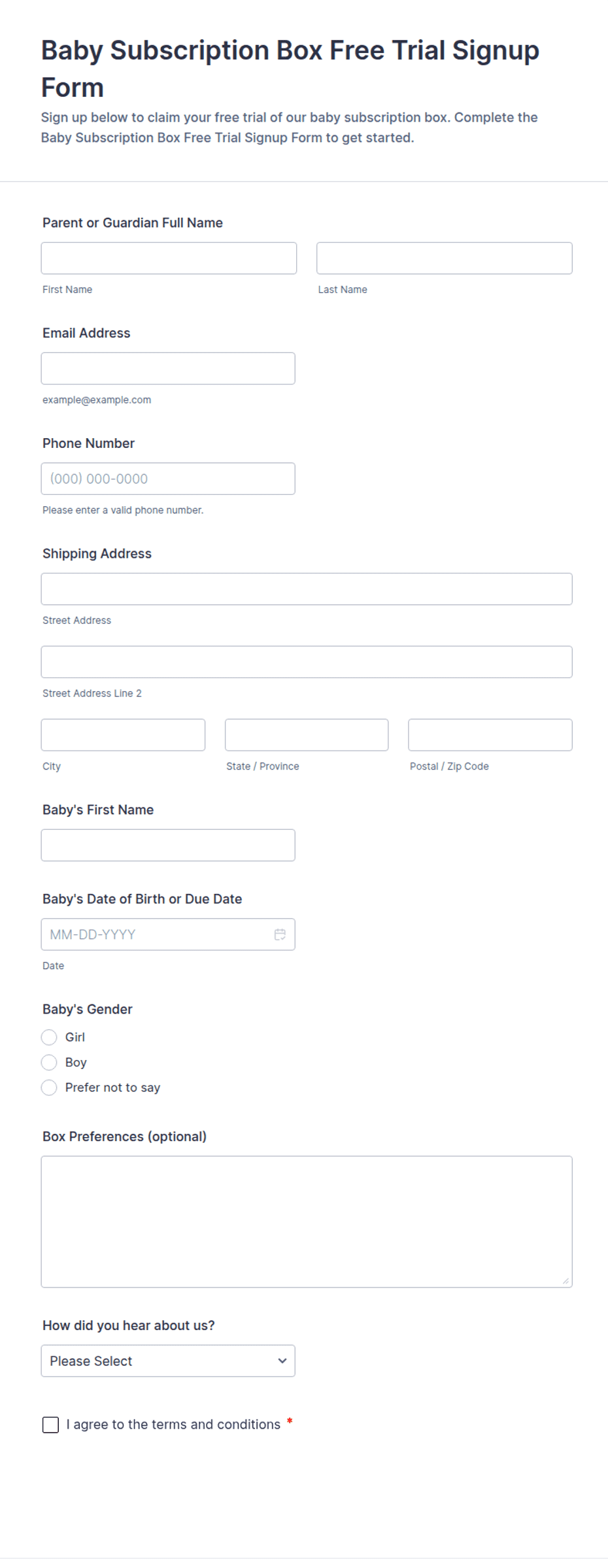Click the Box Preferences text area
The image size is (608, 1568).
point(307,1221)
